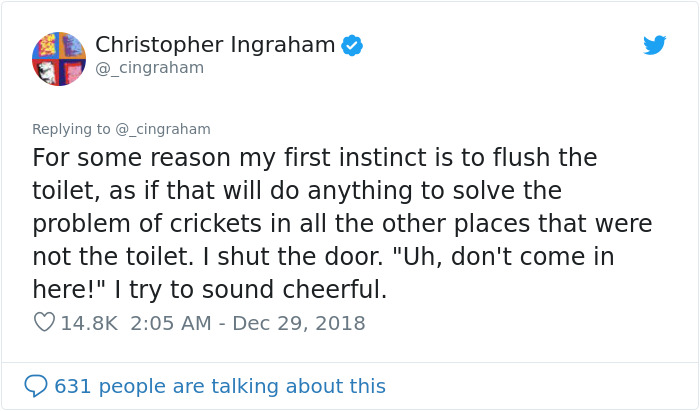Click the blue verified checkmark badge
Image resolution: width=700 pixels, height=411 pixels.
coord(352,45)
